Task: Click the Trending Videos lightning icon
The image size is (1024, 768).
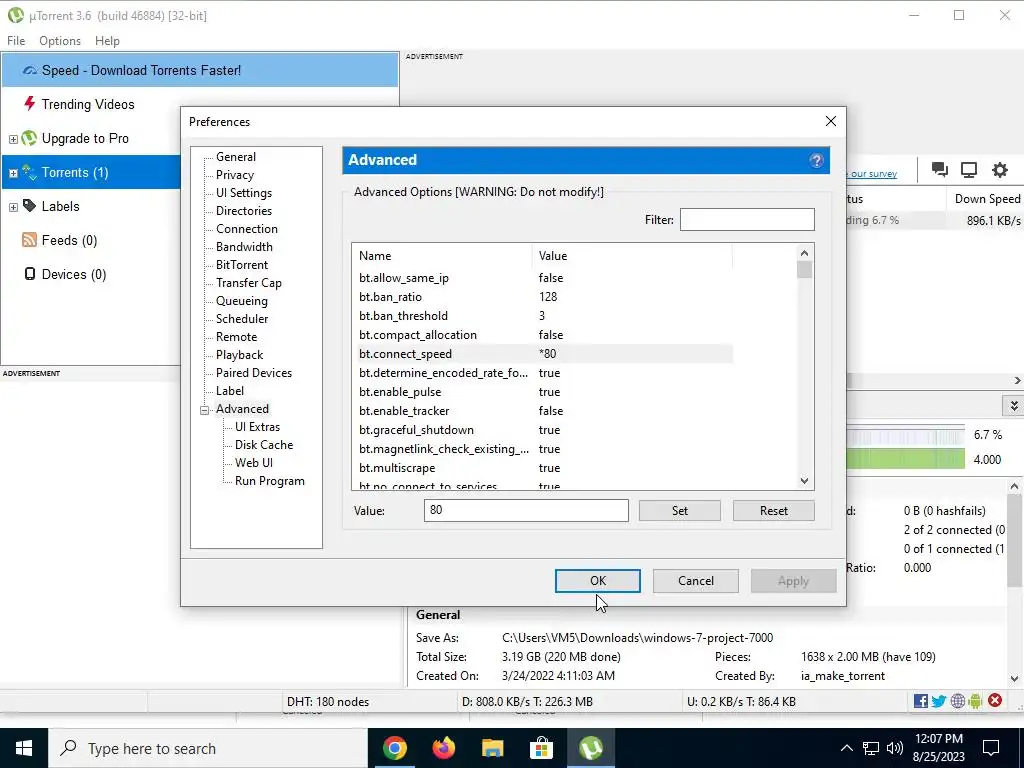Action: (x=29, y=104)
